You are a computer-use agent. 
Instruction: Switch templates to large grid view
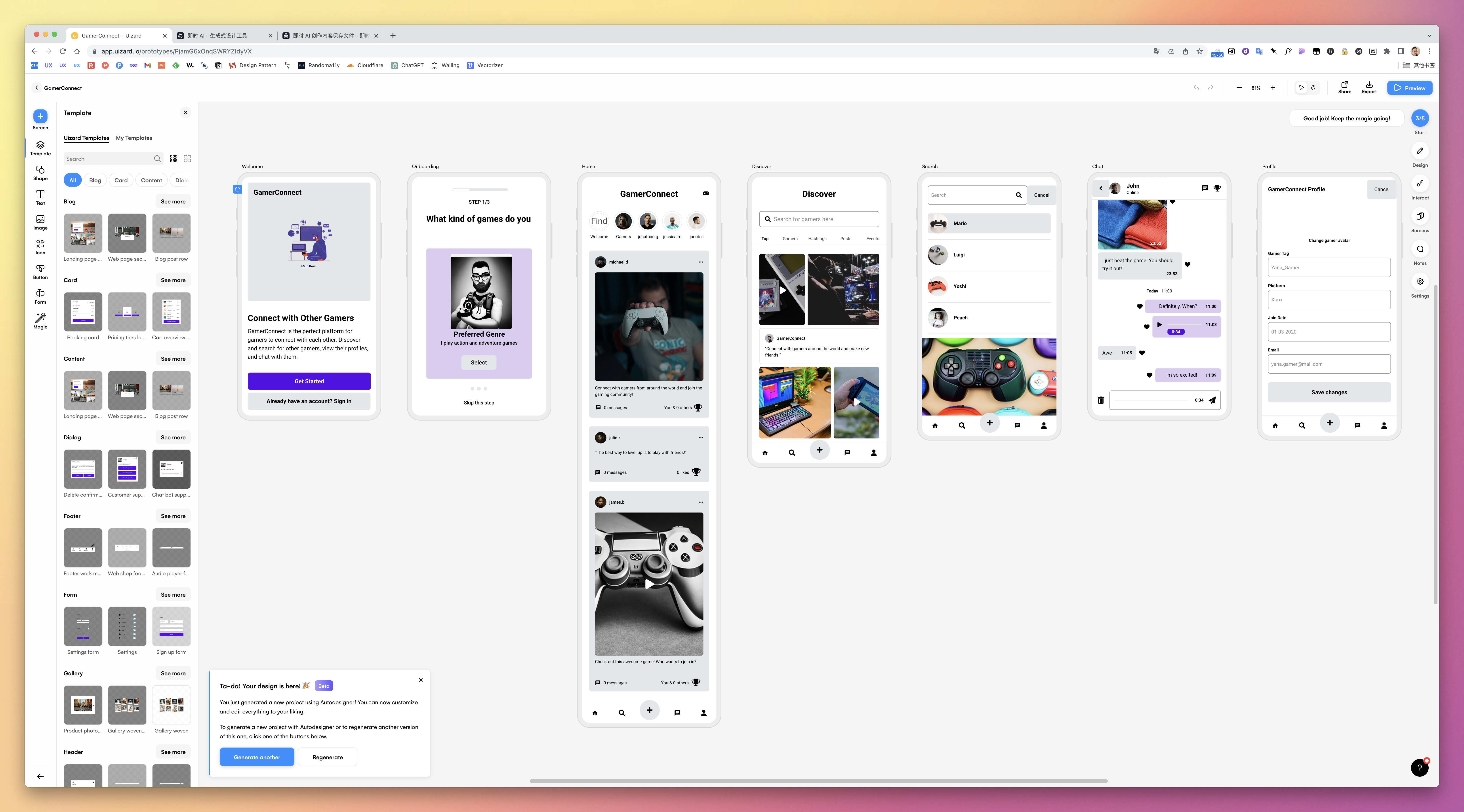(188, 159)
